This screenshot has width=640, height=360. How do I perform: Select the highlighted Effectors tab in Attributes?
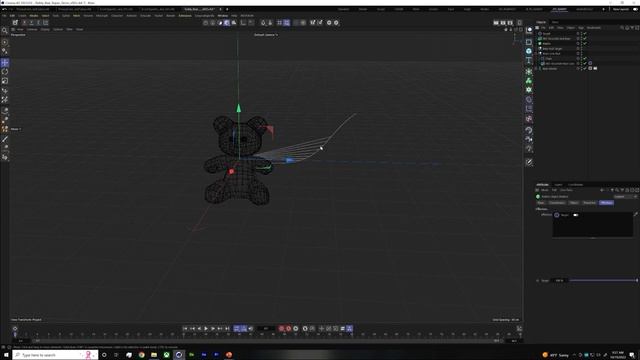point(607,203)
